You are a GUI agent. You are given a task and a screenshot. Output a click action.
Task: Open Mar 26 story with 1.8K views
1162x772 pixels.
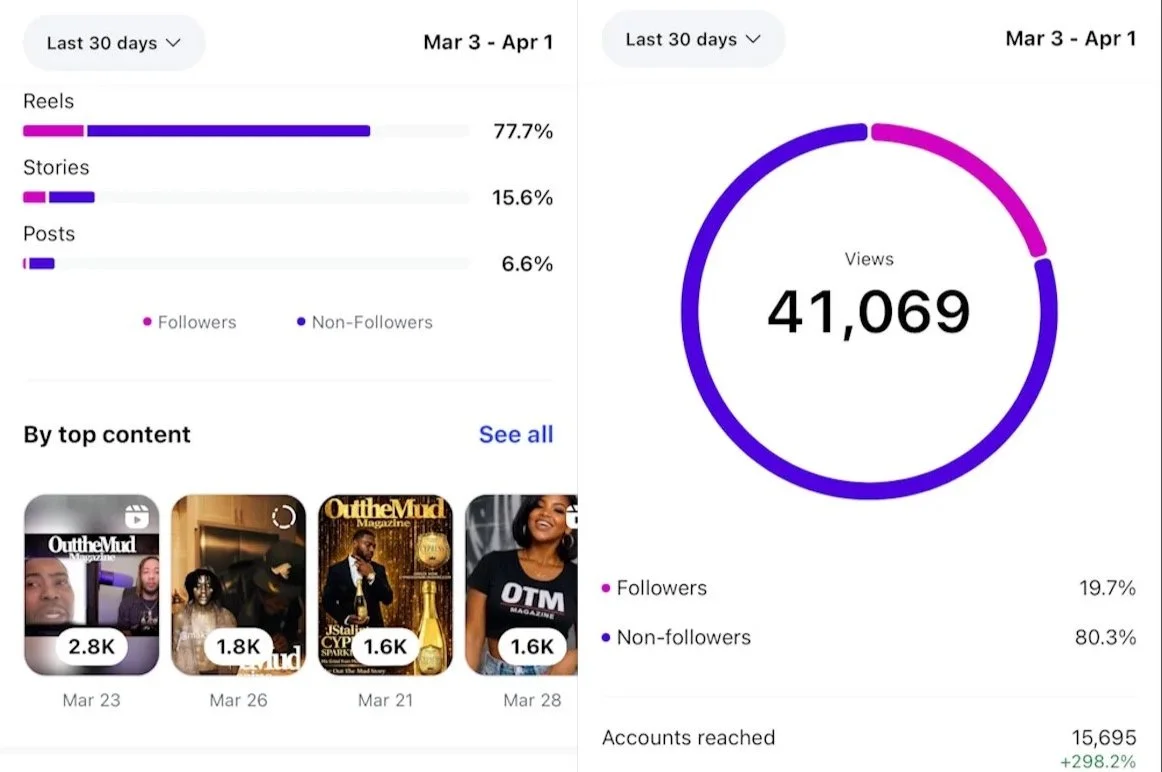coord(238,585)
